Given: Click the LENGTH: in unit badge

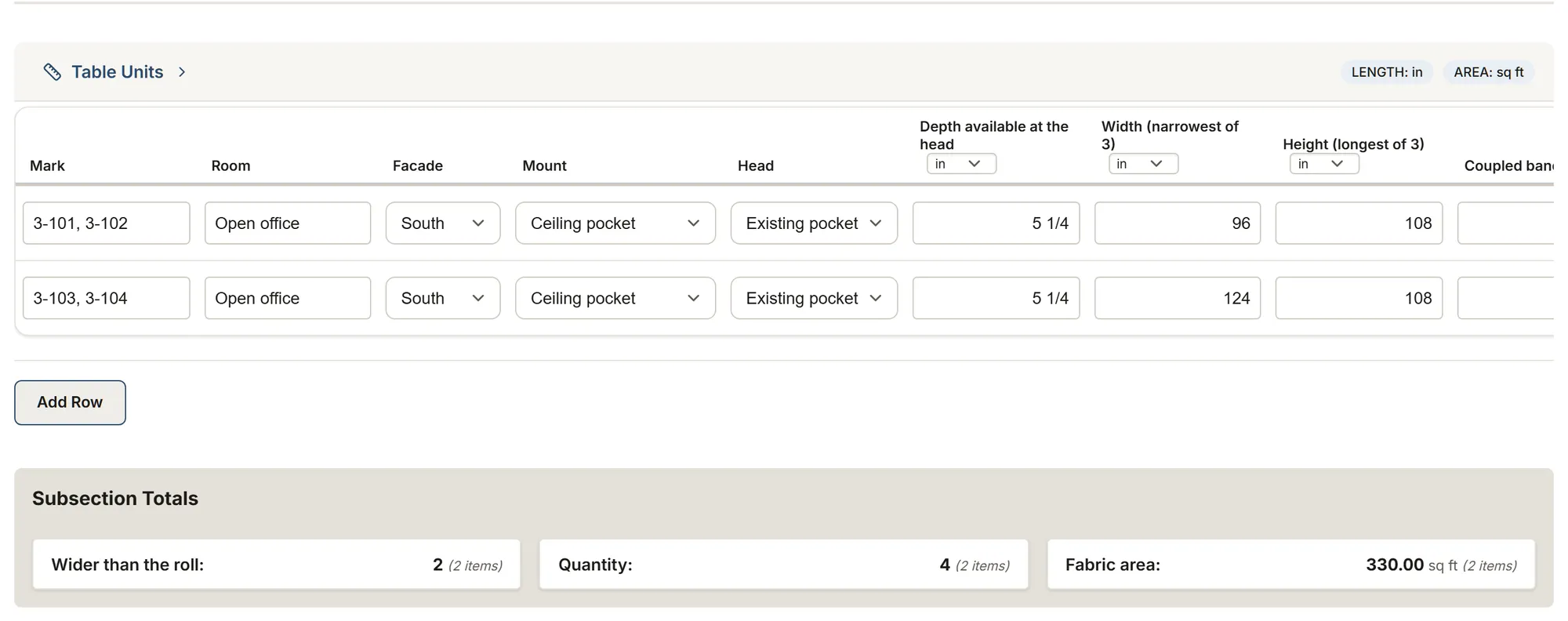Looking at the screenshot, I should coord(1386,72).
